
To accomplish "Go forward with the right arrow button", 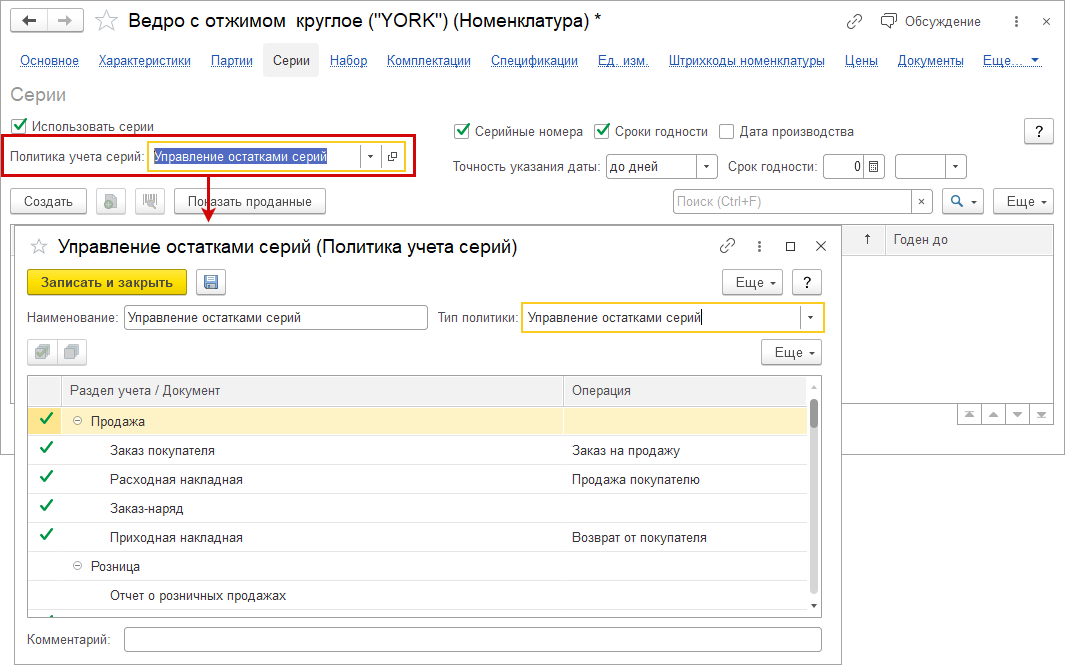I will [x=65, y=20].
